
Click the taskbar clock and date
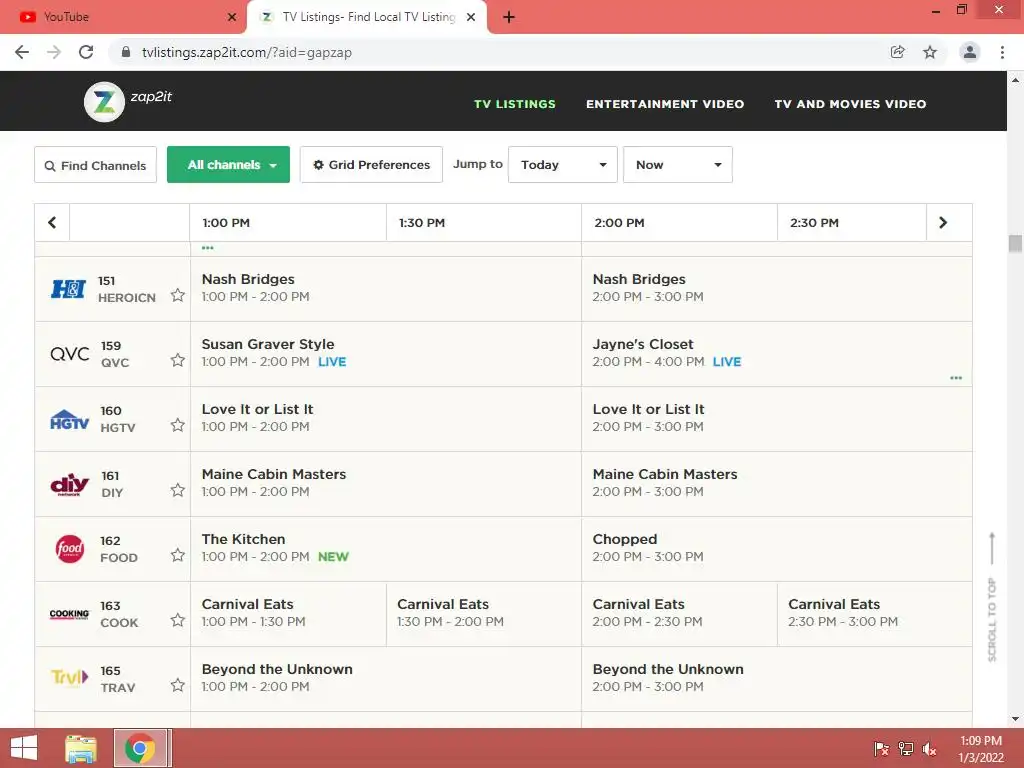pyautogui.click(x=981, y=749)
